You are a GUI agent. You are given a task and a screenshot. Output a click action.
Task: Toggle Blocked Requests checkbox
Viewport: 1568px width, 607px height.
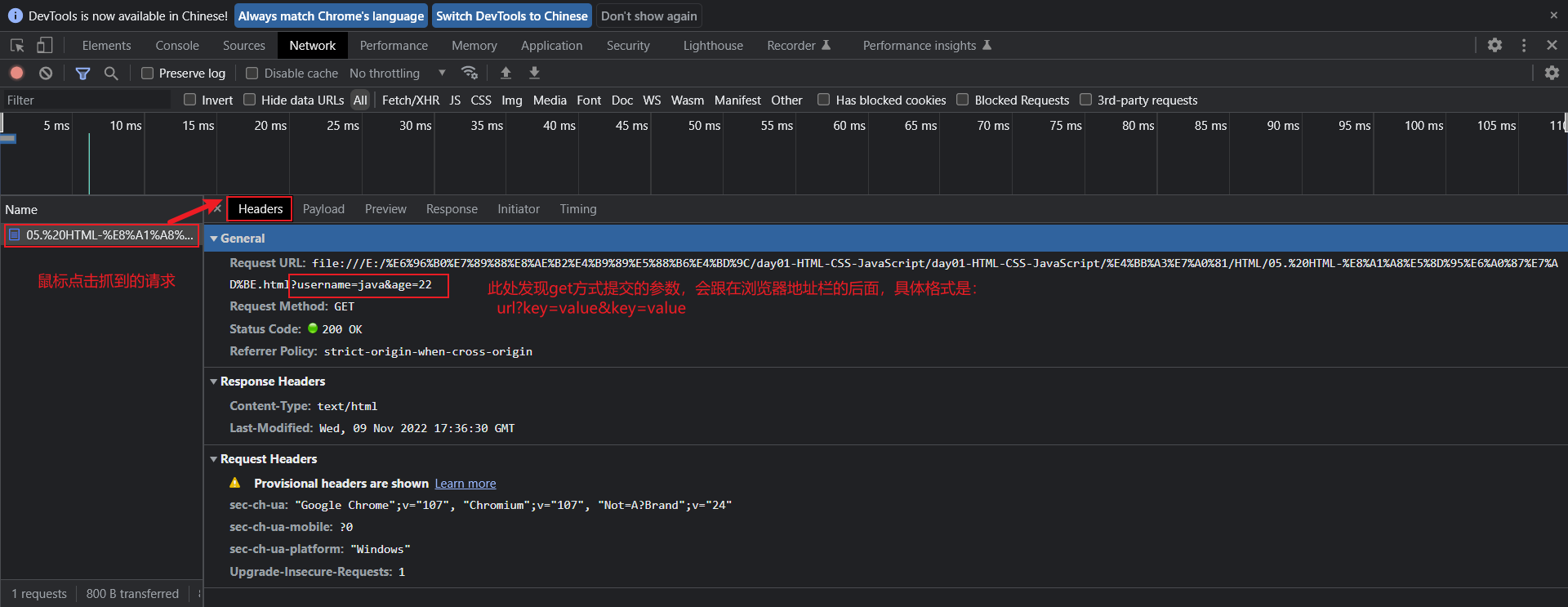tap(963, 100)
